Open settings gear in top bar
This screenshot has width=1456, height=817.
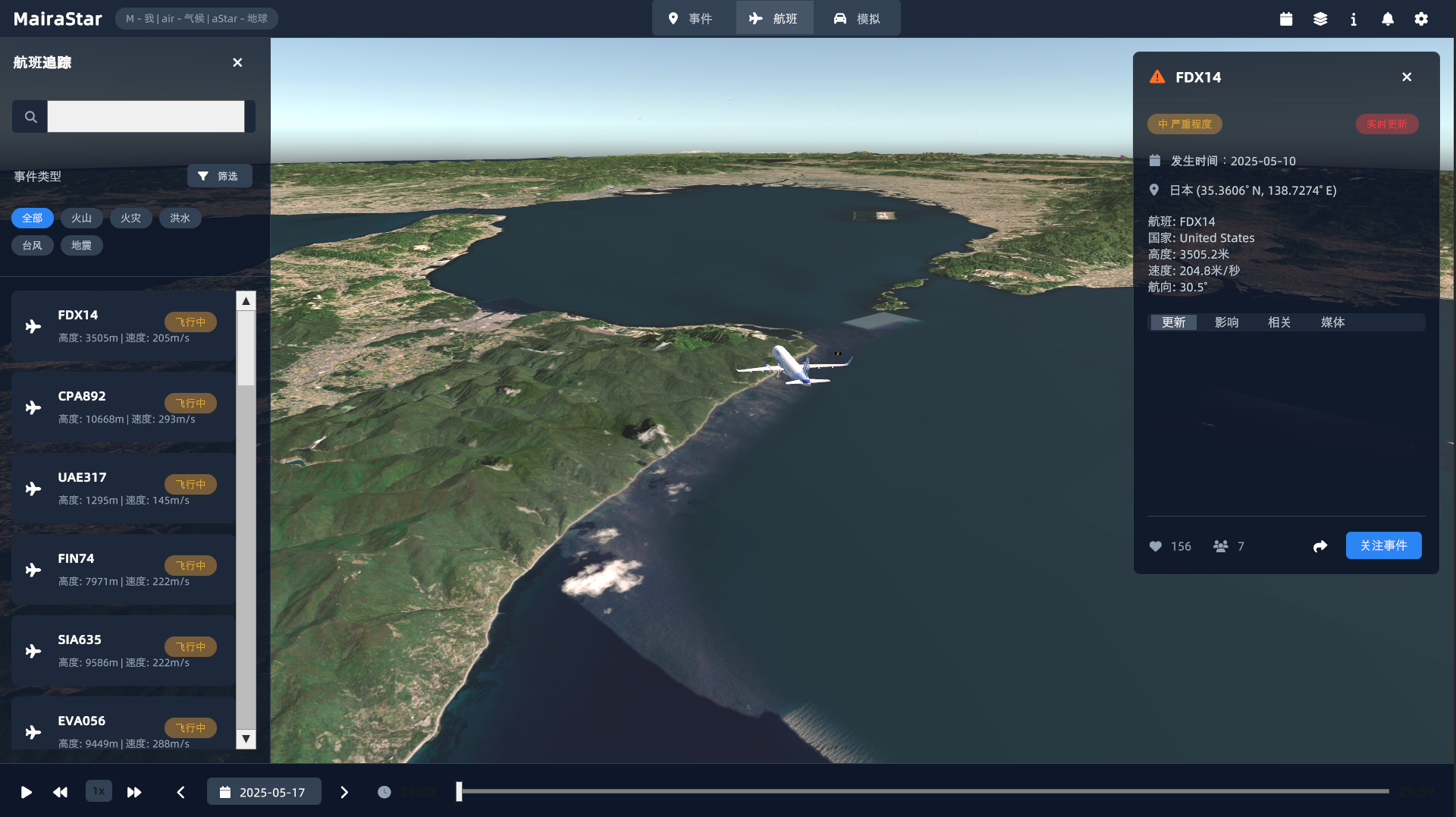click(x=1421, y=19)
